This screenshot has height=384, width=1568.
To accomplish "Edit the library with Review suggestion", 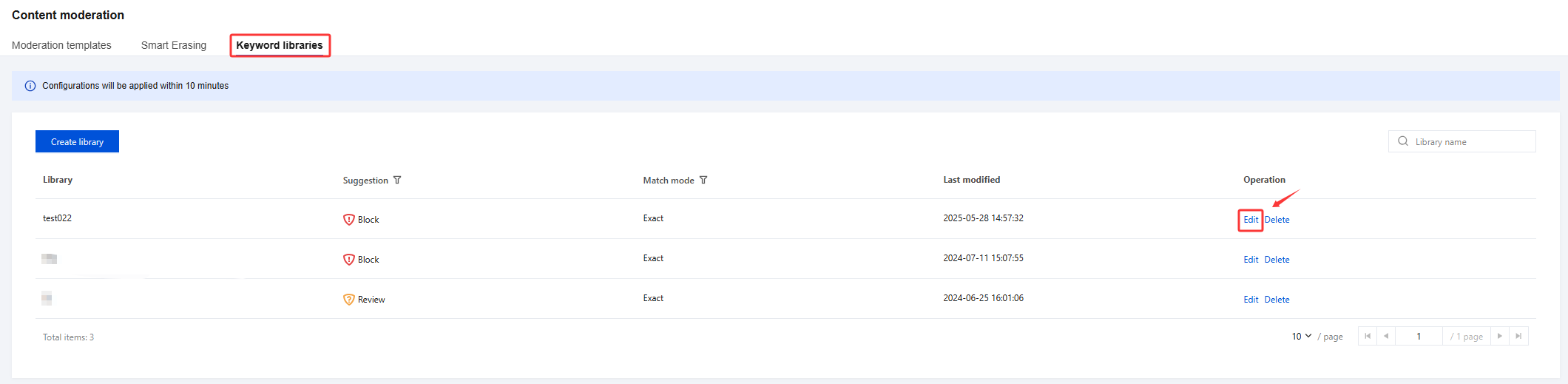I will [x=1251, y=300].
